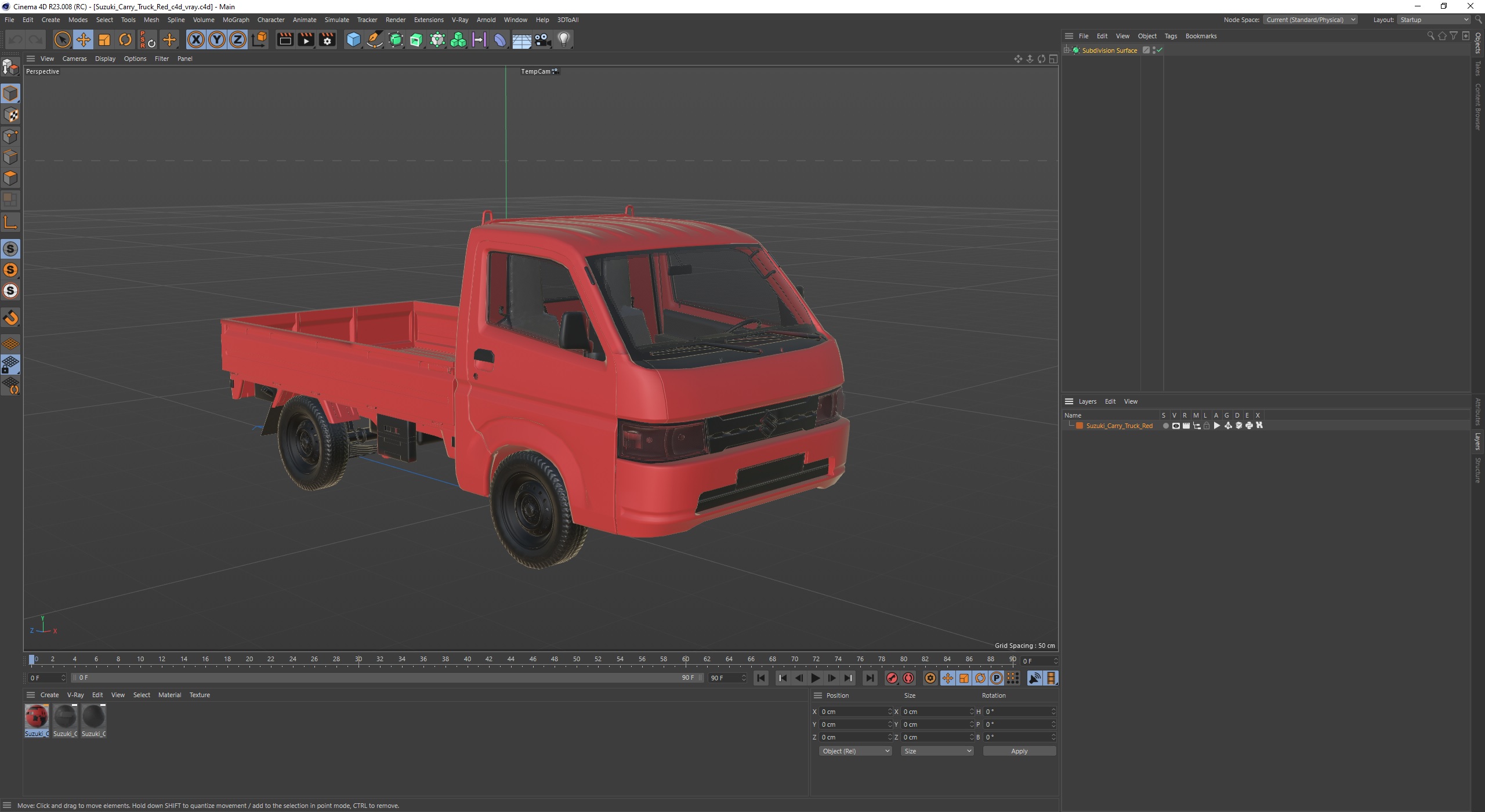Render to Picture Viewer icon

tap(306, 39)
